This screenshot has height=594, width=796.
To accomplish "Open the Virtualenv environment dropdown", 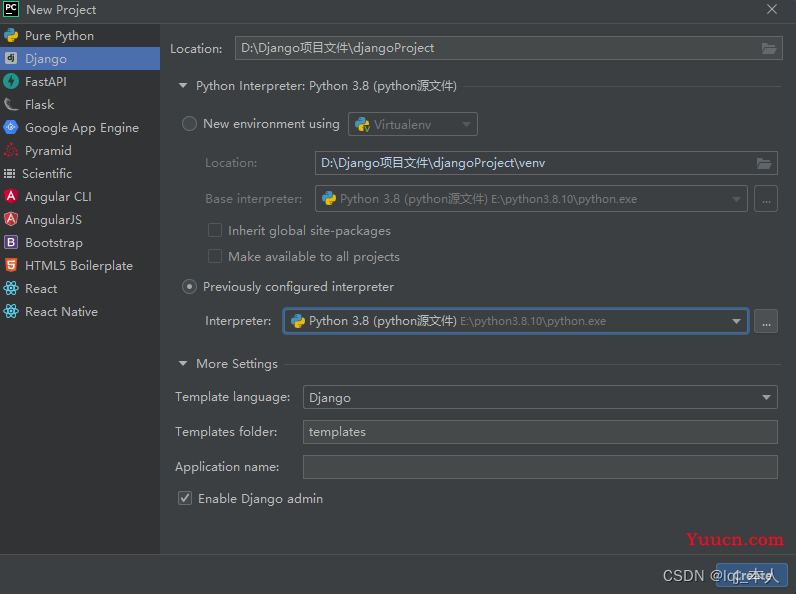I will click(x=413, y=124).
